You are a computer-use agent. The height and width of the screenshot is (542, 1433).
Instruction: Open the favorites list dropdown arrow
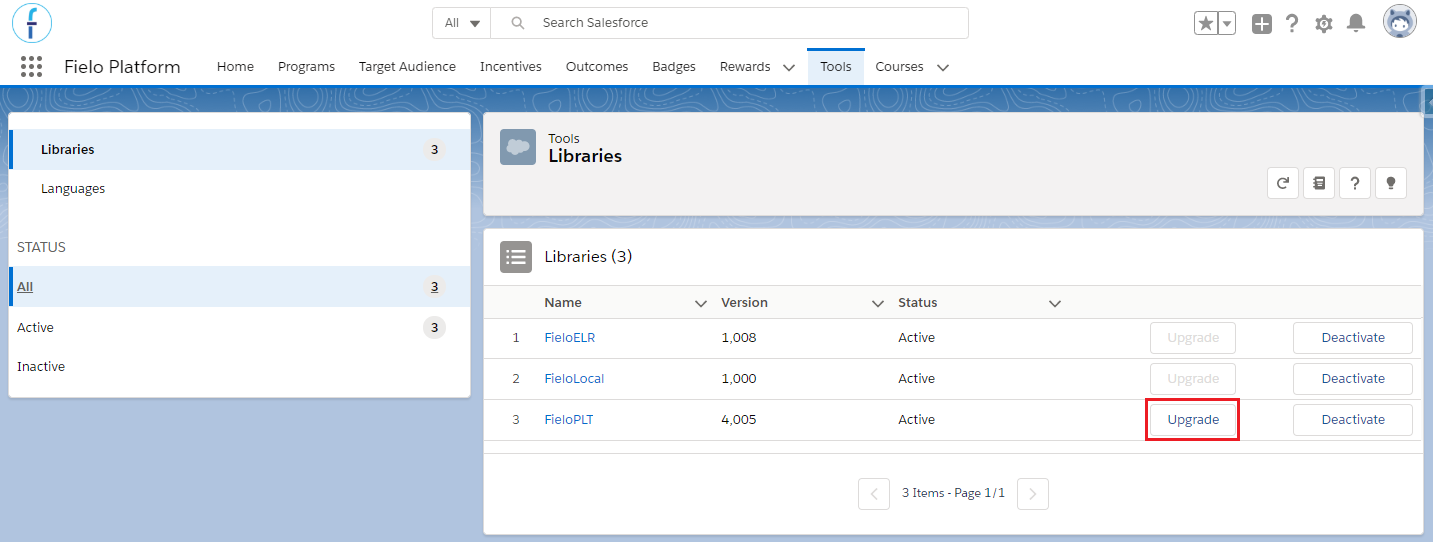tap(1227, 23)
